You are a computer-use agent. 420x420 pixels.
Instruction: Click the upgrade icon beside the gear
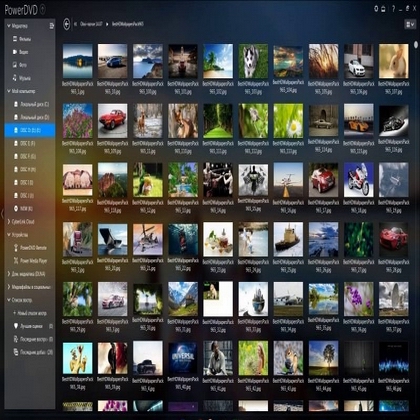point(383,9)
